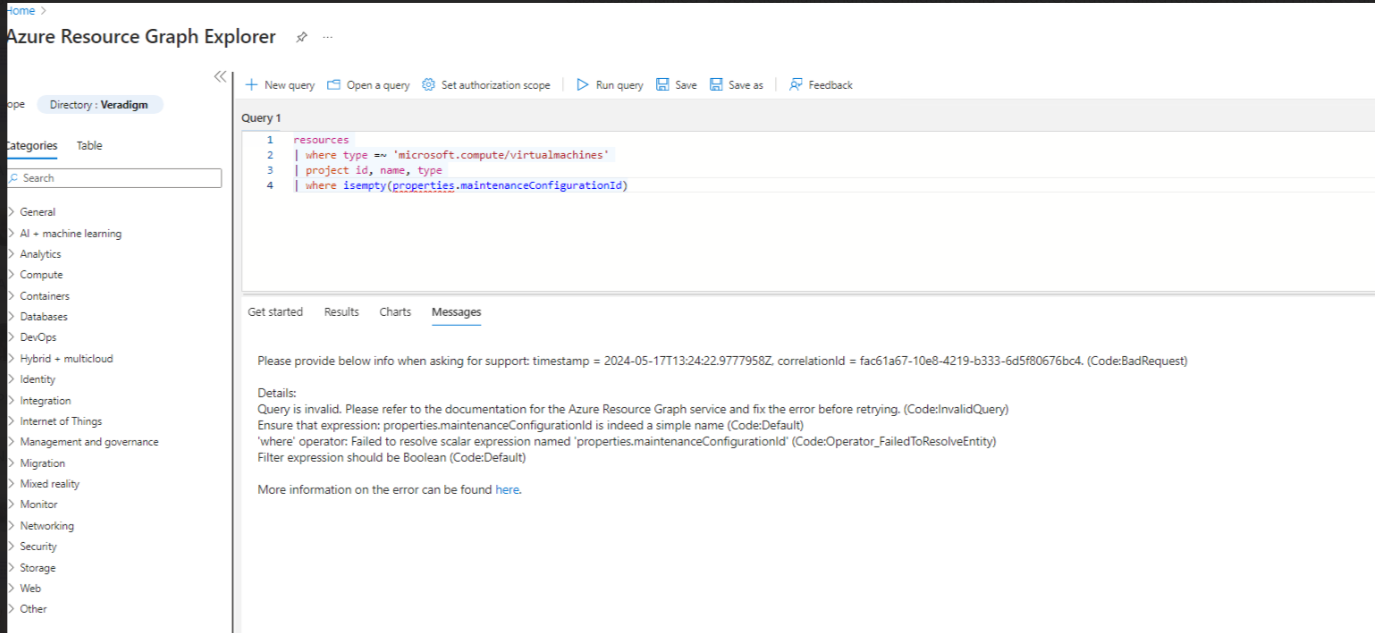Go to Home breadcrumb link

point(19,10)
